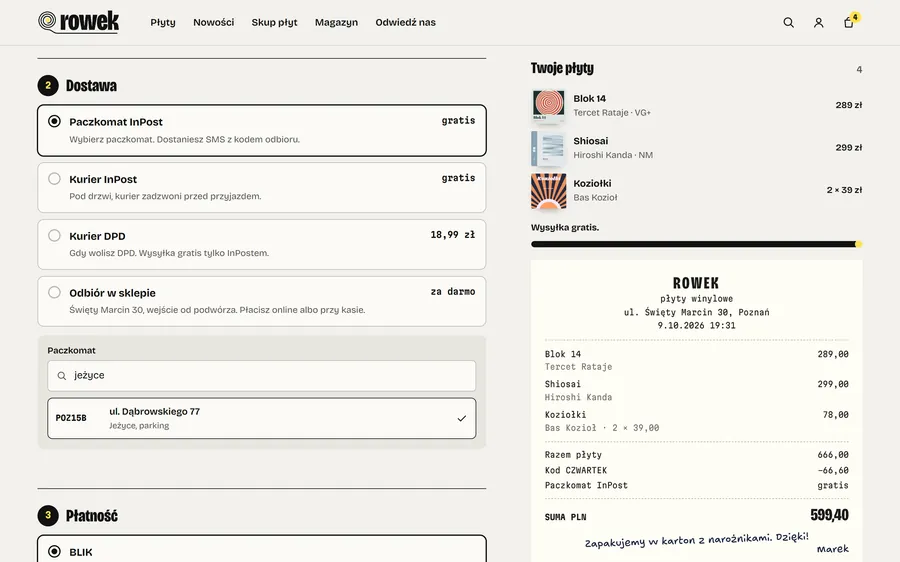The height and width of the screenshot is (562, 900).
Task: Open the Płyty menu
Action: [163, 22]
